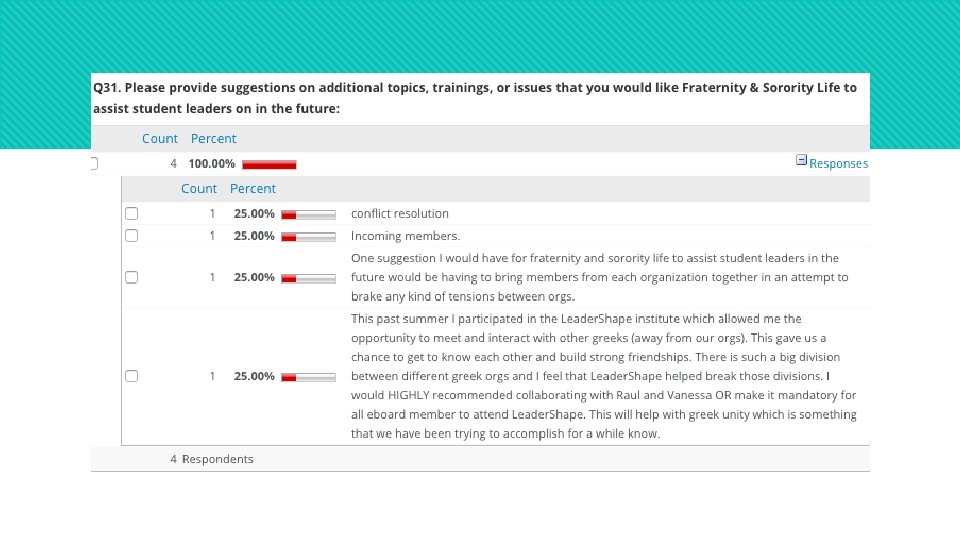The height and width of the screenshot is (540, 960).
Task: Click the Q31 question title text
Action: (475, 98)
